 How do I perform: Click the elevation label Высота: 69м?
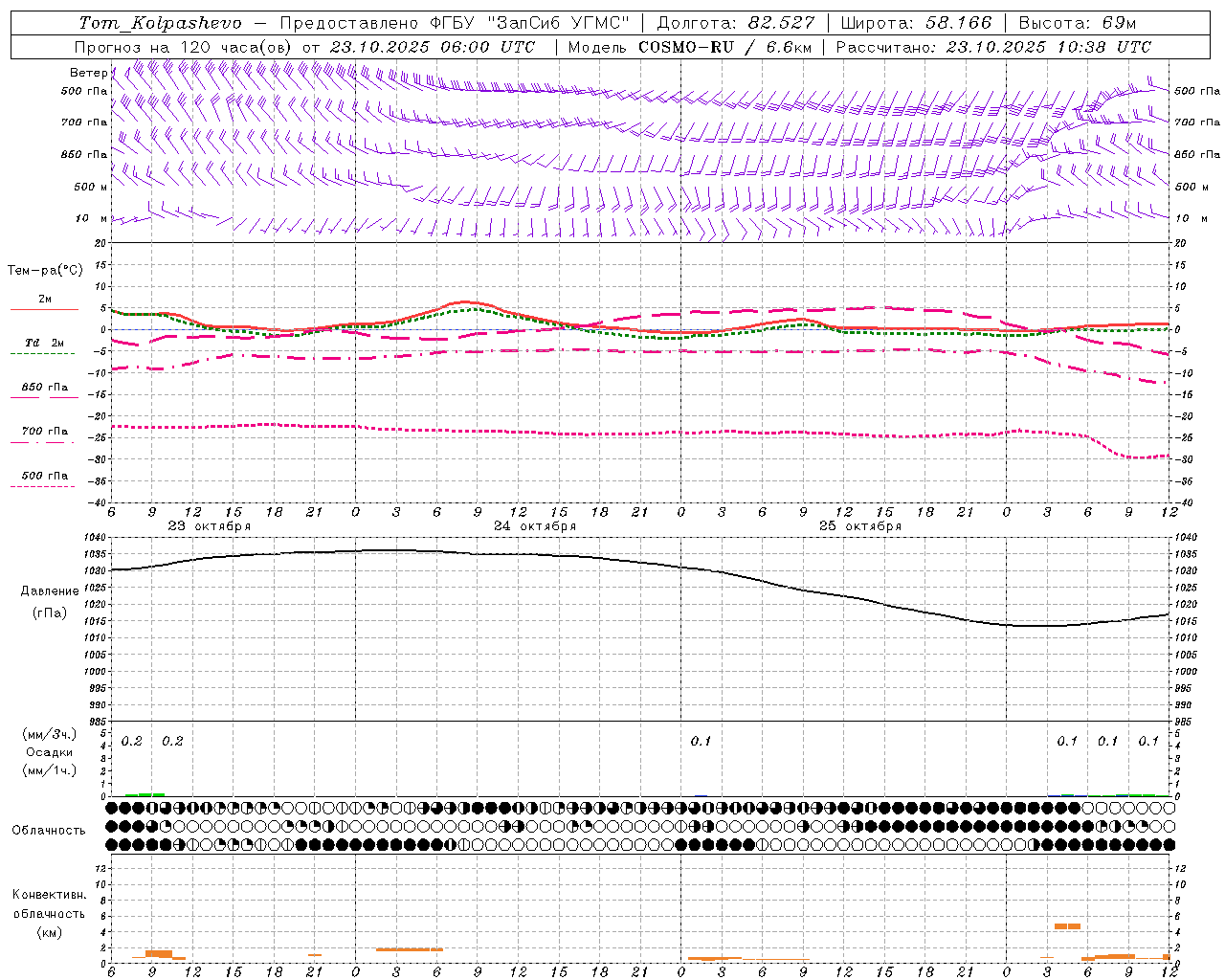click(1077, 23)
